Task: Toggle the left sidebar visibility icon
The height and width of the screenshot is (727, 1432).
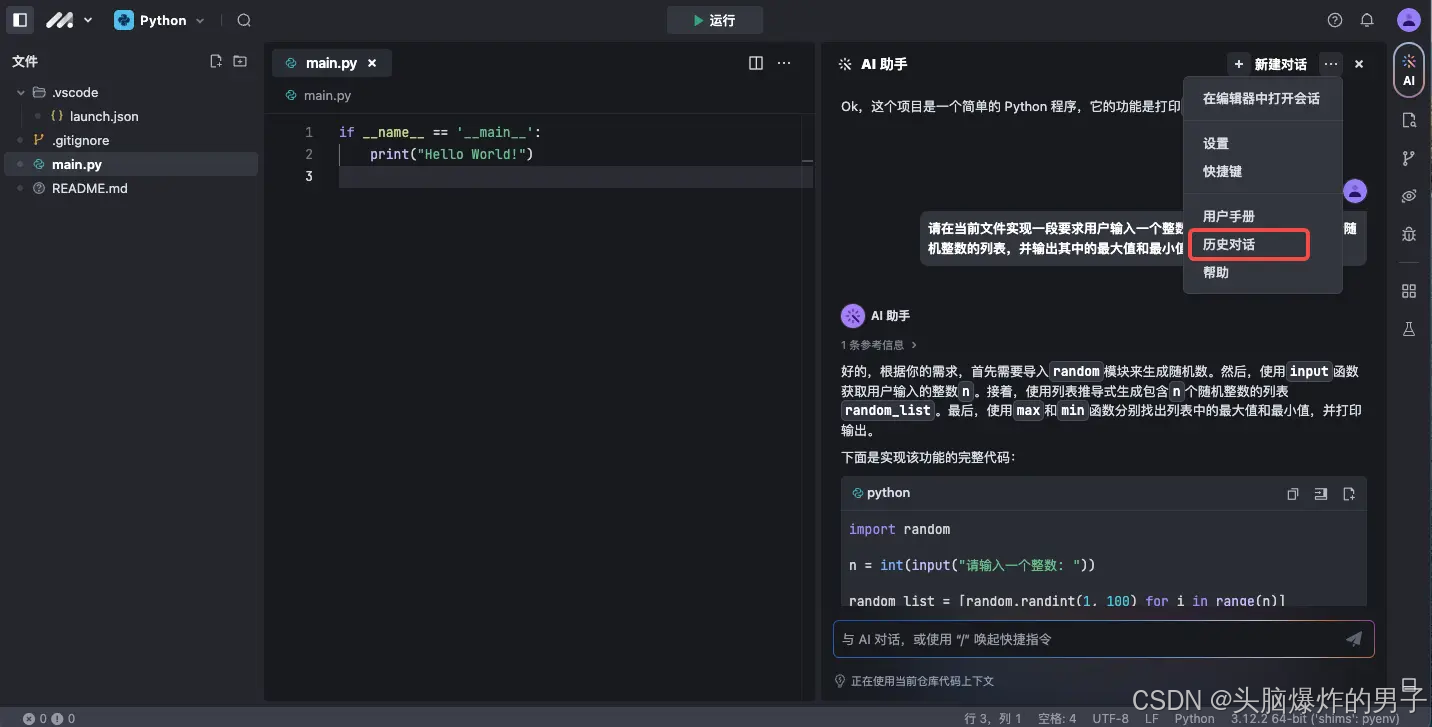Action: 19,19
